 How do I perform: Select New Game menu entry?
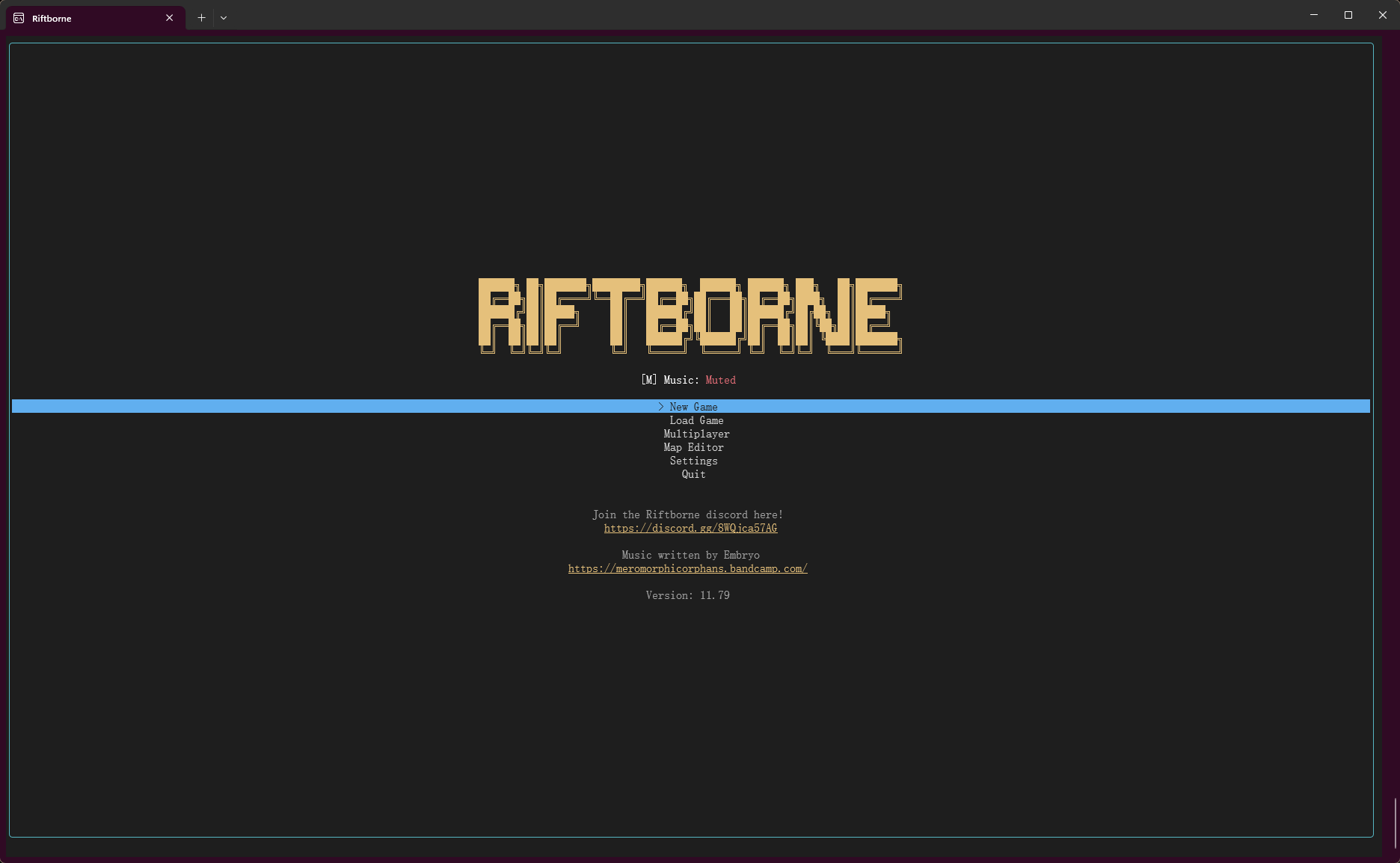point(691,406)
